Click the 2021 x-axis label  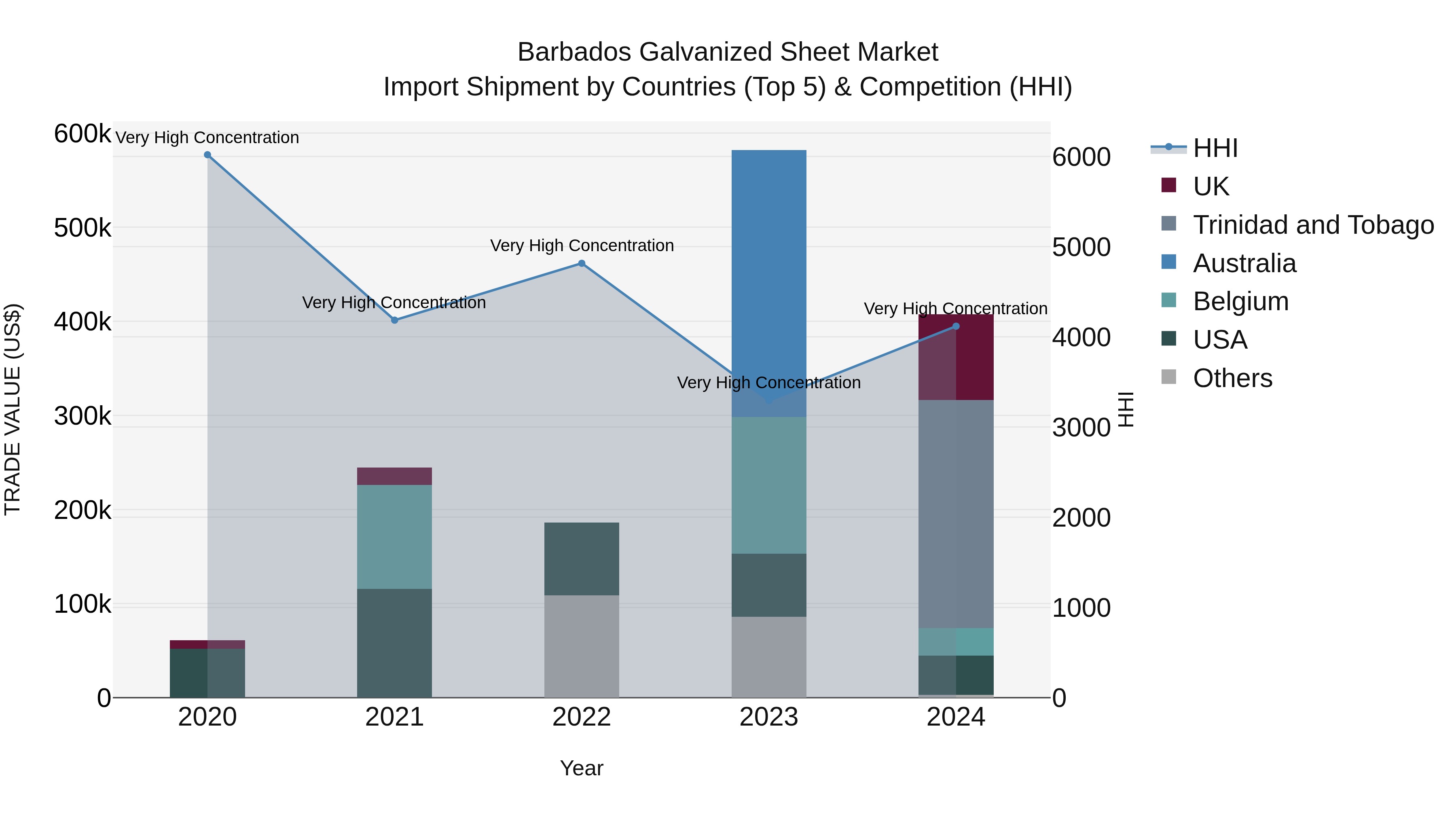click(394, 717)
